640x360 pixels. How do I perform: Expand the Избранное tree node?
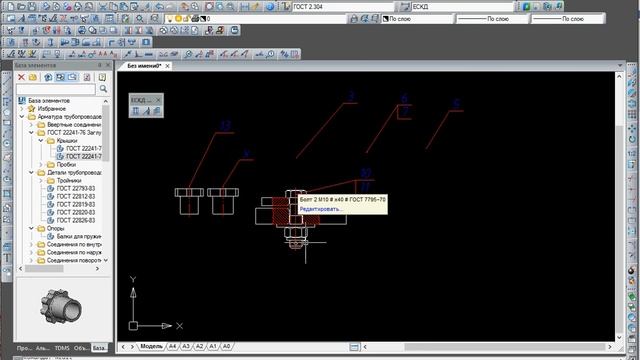pyautogui.click(x=22, y=109)
